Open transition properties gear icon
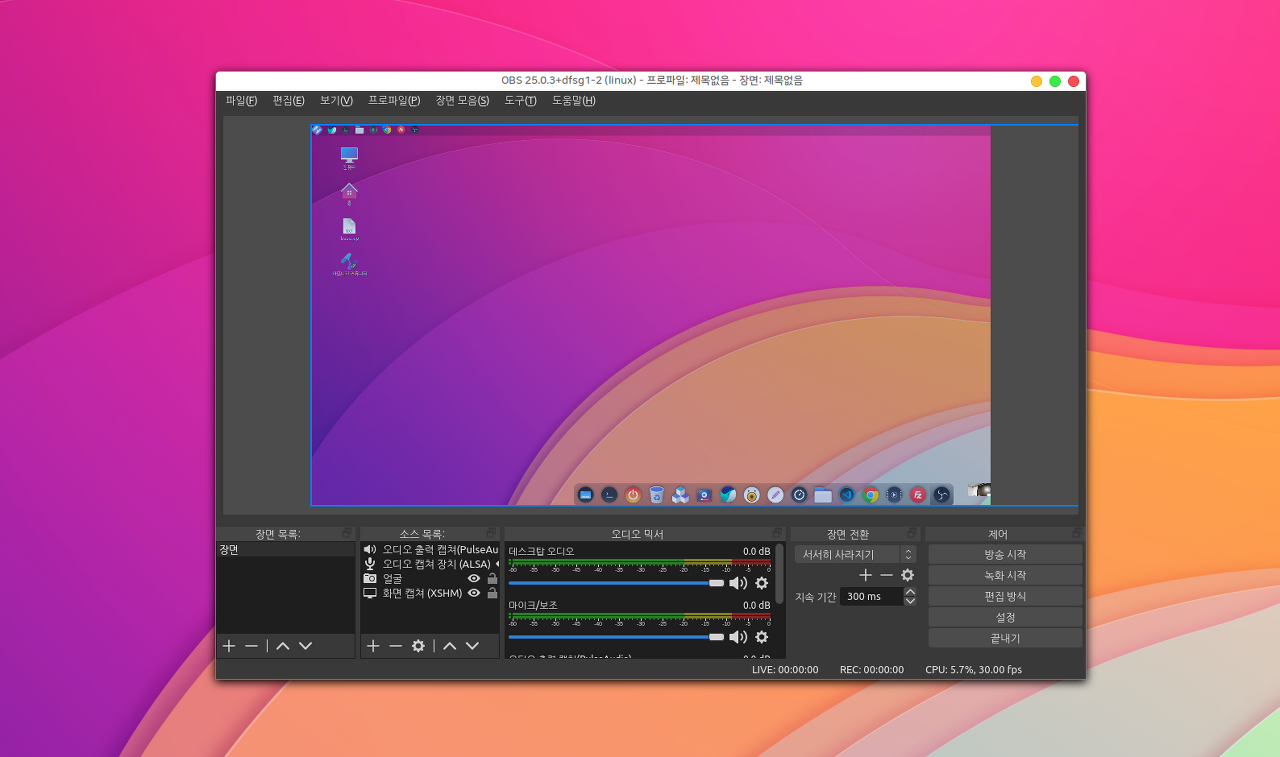1280x757 pixels. (x=908, y=575)
